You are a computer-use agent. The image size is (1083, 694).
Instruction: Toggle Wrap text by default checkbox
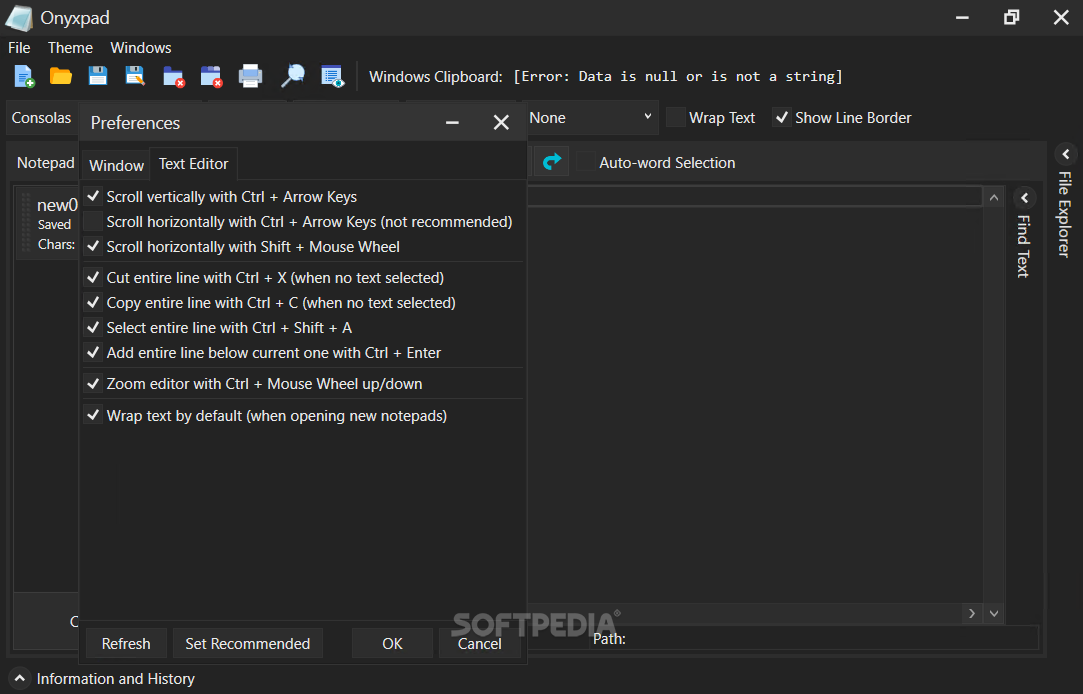click(x=93, y=414)
